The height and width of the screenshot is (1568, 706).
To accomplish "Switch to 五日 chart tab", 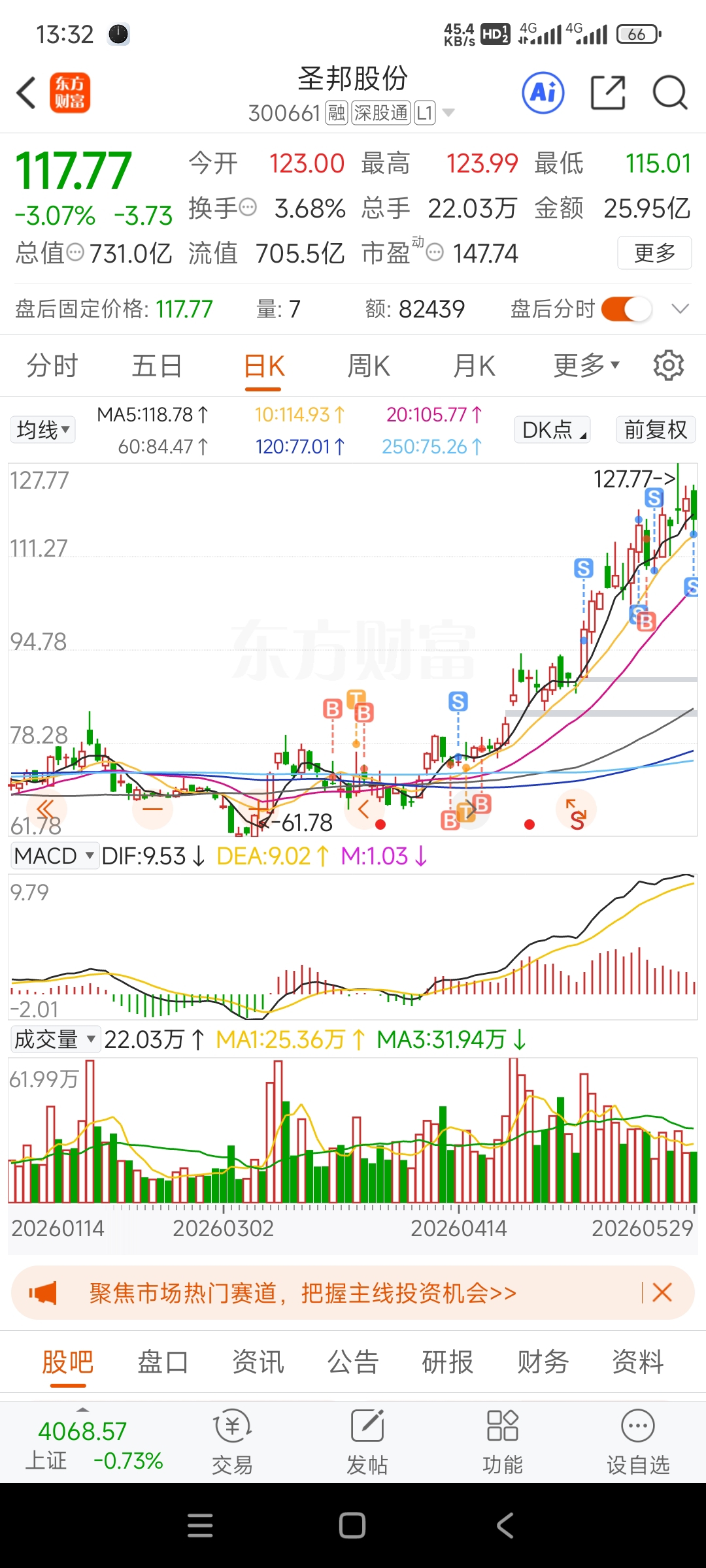I will pos(157,365).
